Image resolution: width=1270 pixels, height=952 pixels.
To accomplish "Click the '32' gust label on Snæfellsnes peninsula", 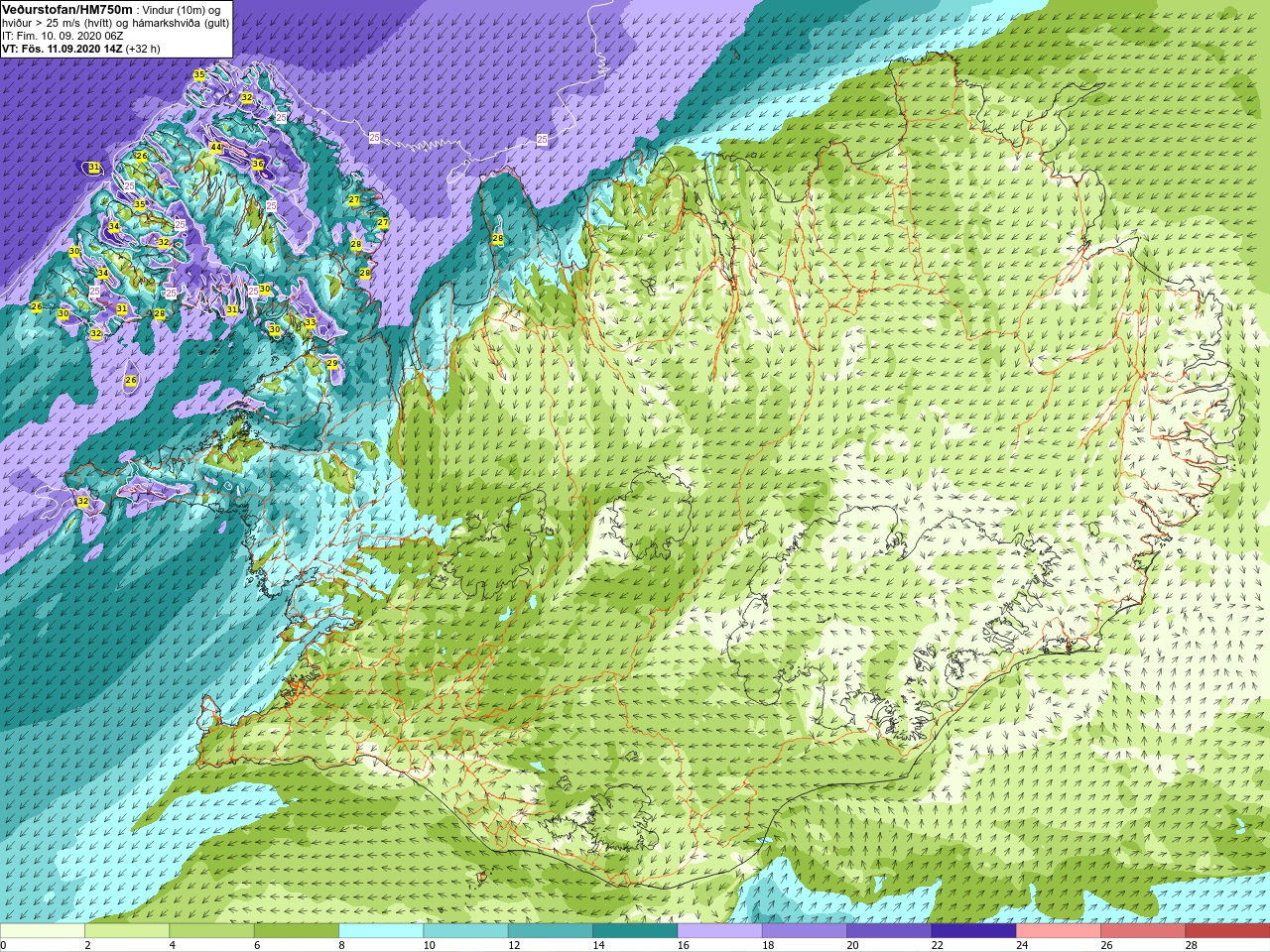I will (83, 502).
